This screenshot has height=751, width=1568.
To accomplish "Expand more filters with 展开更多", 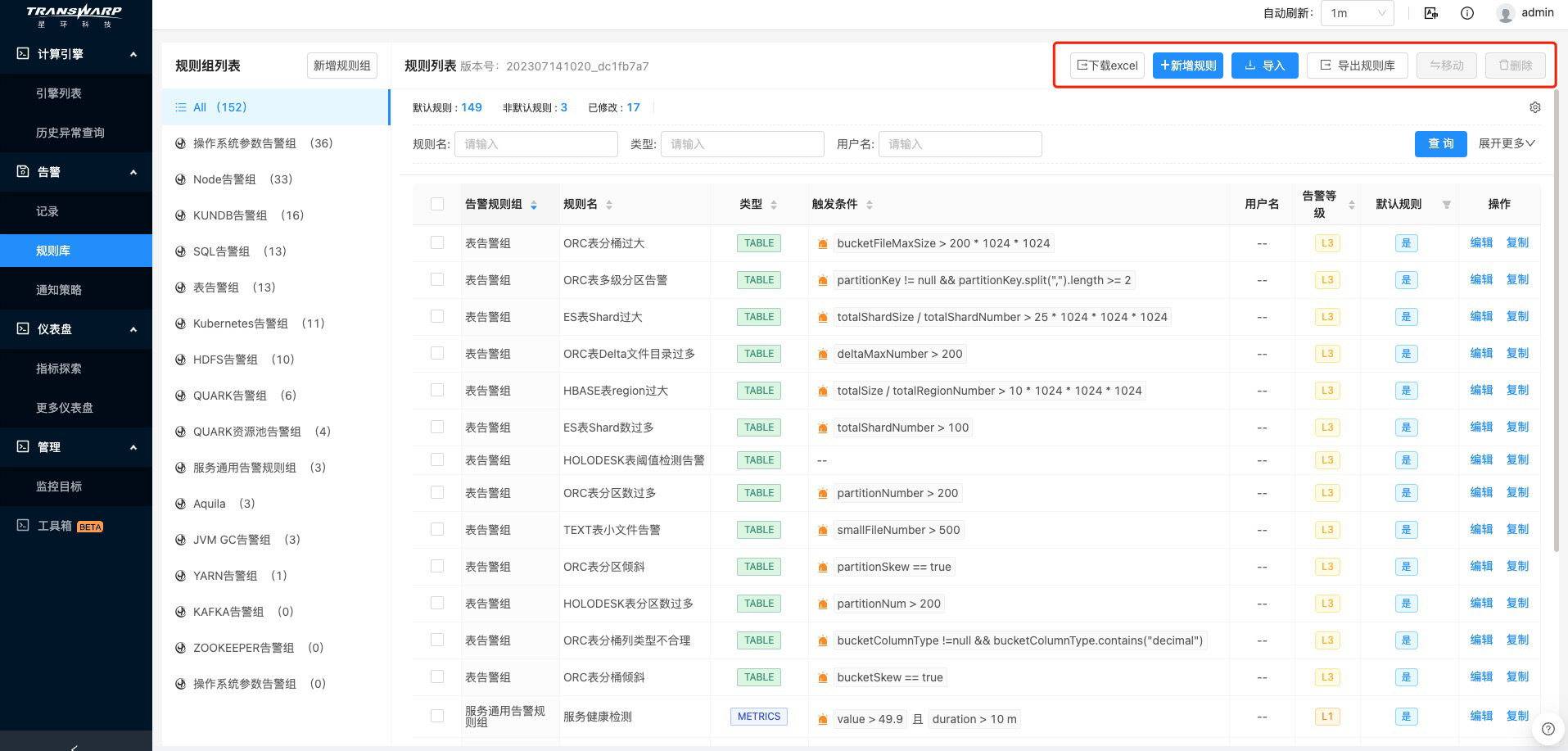I will [x=1507, y=143].
